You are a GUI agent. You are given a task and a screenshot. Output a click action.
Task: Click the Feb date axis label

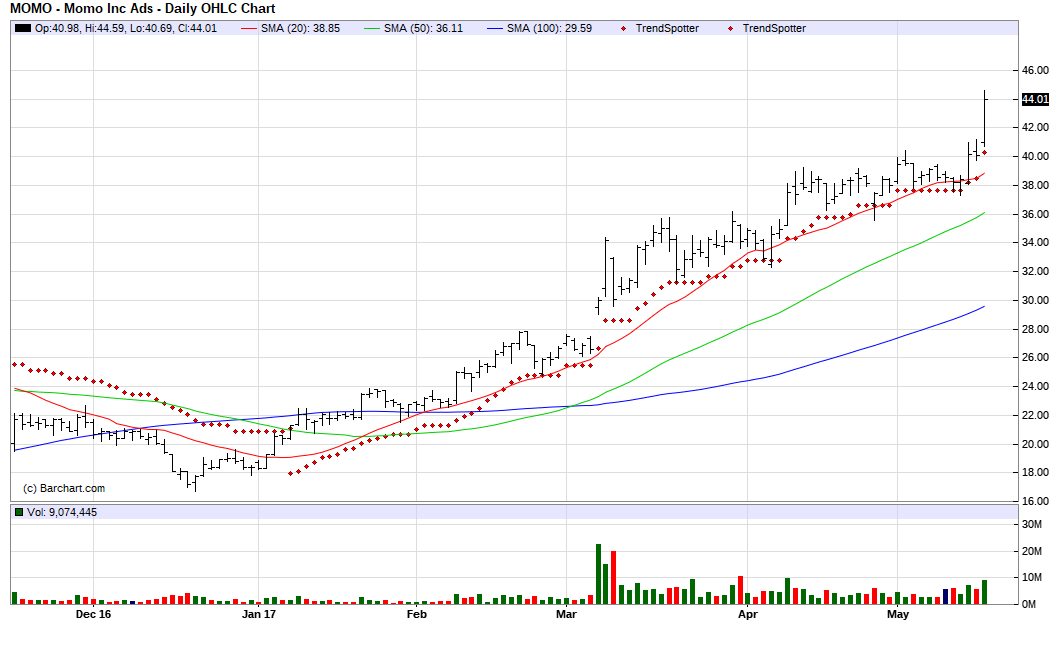click(416, 615)
